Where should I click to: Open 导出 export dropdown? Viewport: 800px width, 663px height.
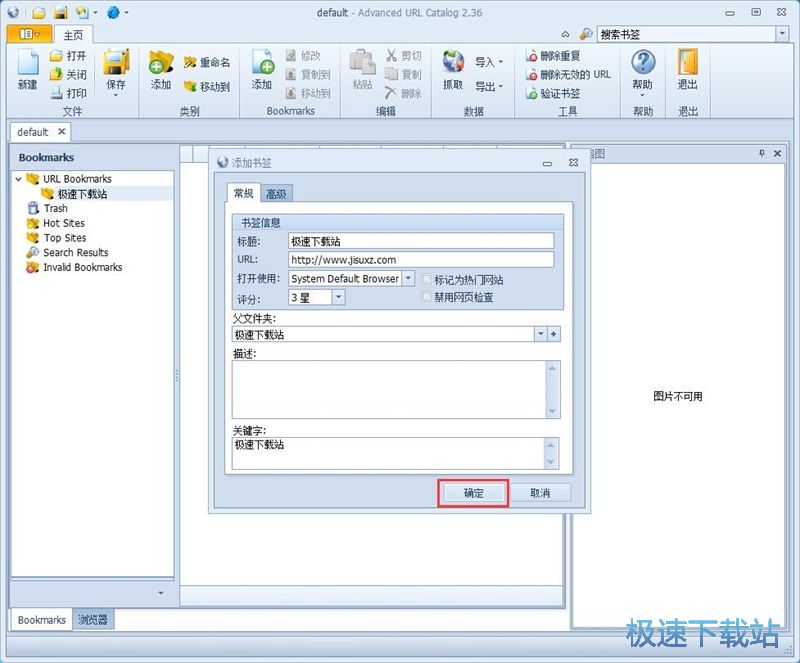(489, 87)
